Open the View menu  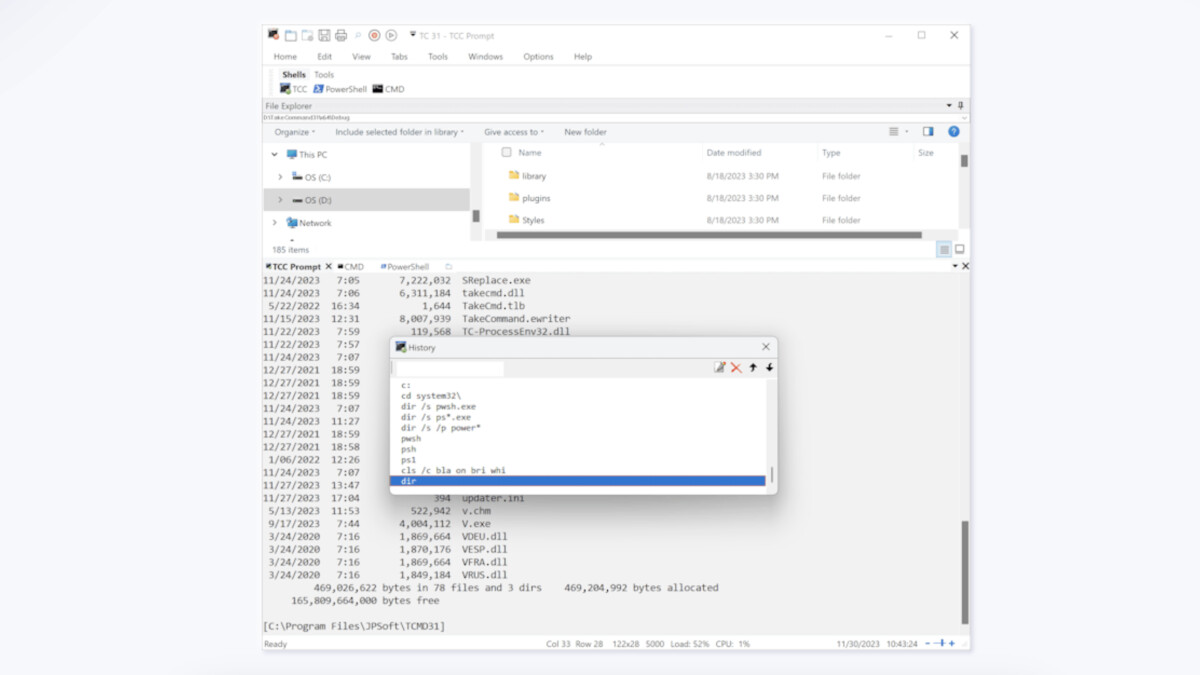click(361, 57)
